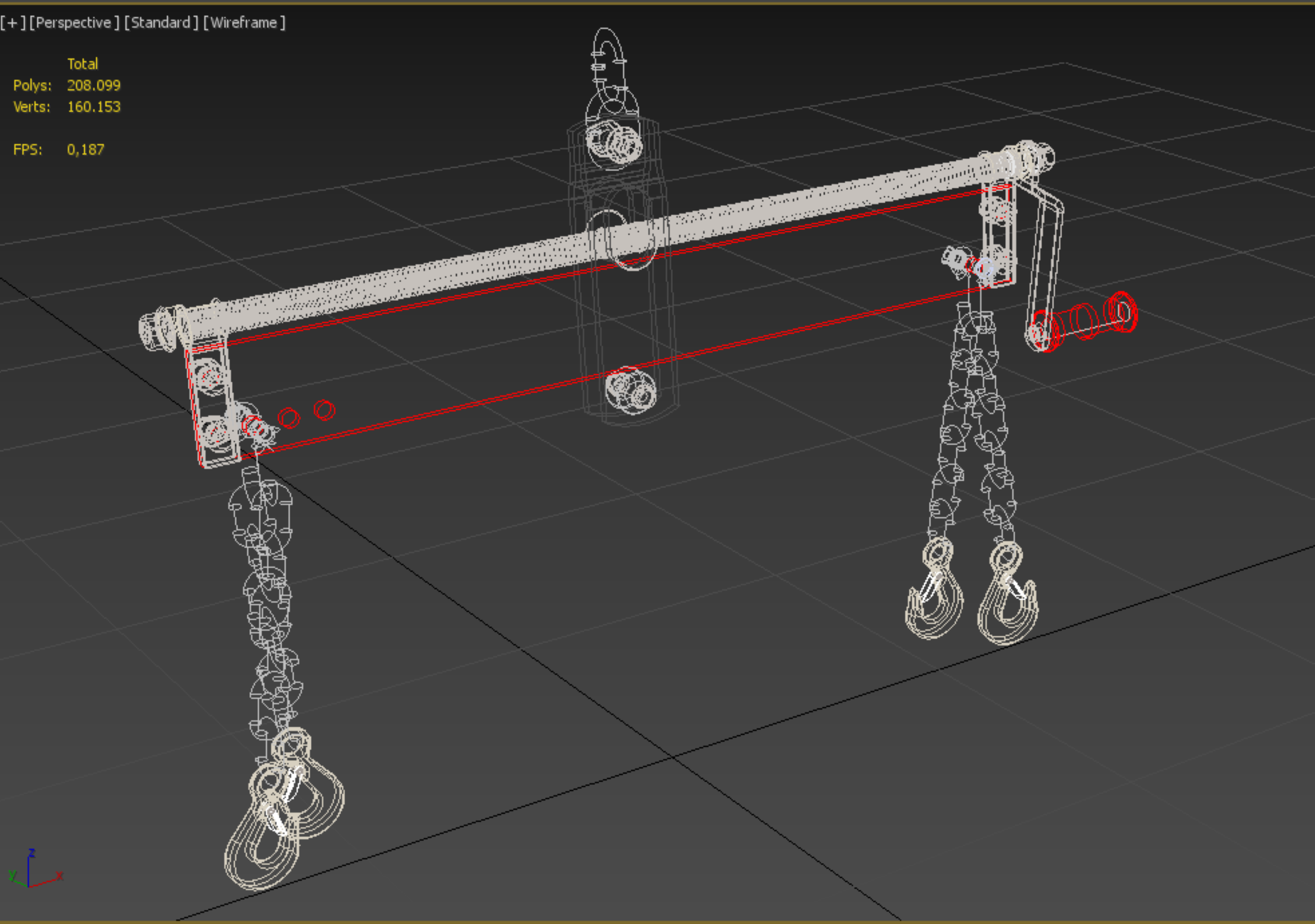Open the Wireframe per-view preference menu

point(244,23)
